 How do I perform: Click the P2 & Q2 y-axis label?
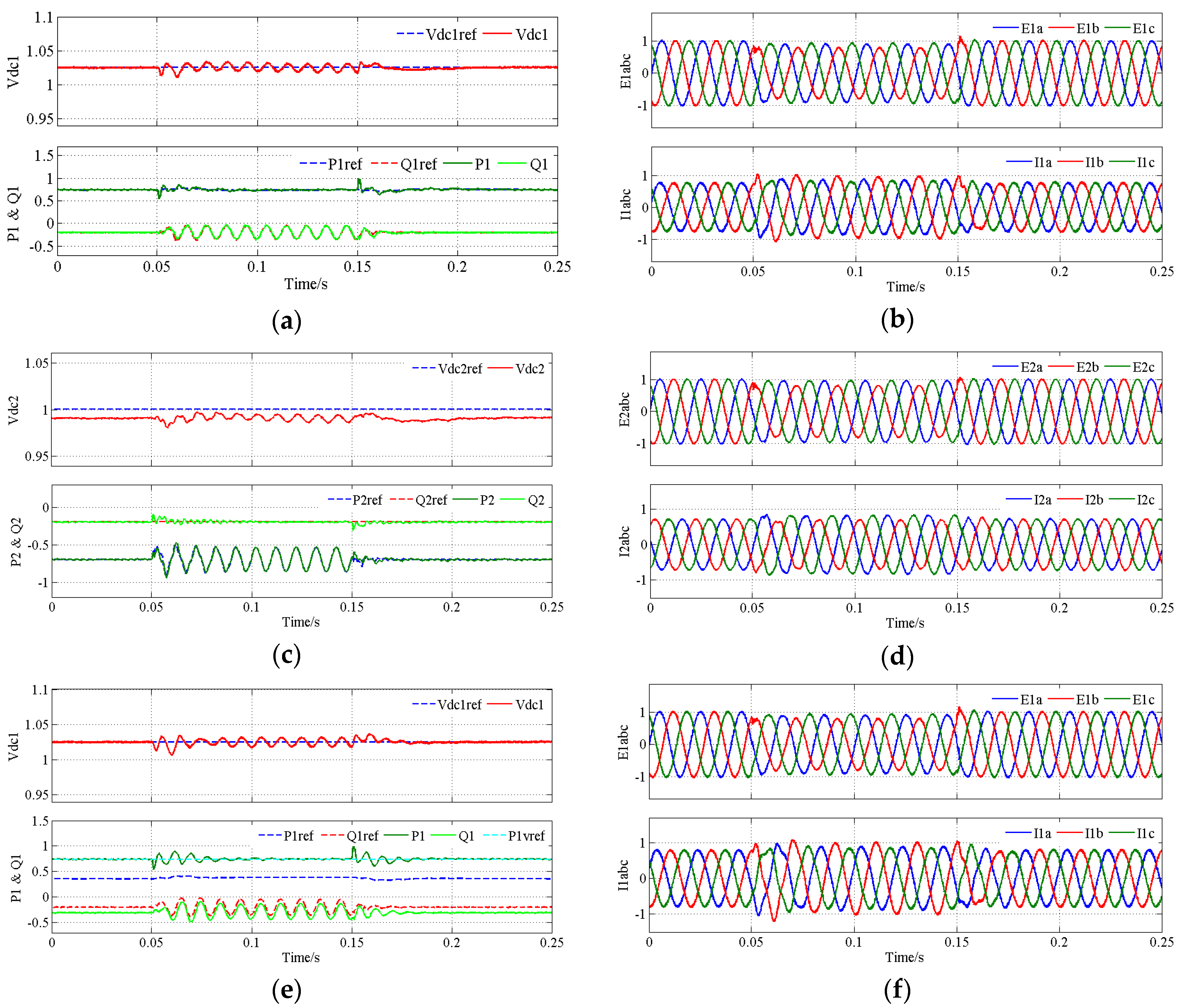16,542
